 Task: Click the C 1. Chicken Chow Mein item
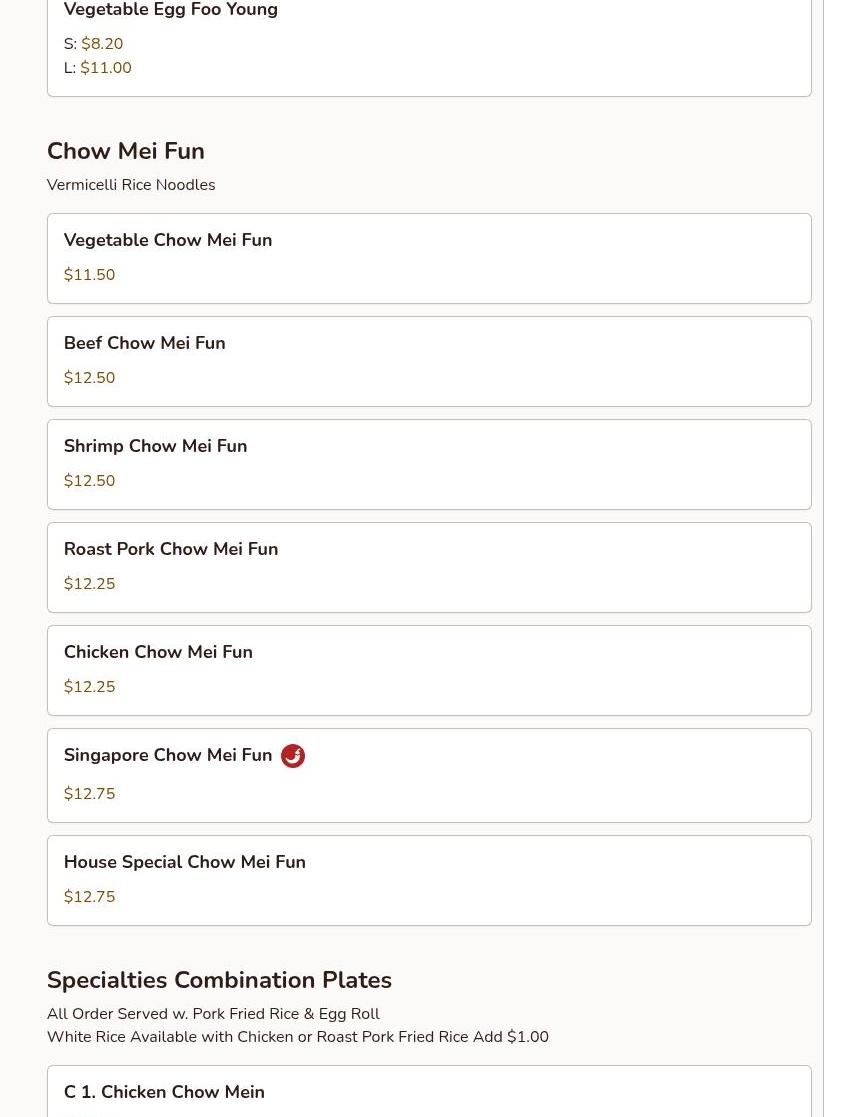(x=164, y=1092)
